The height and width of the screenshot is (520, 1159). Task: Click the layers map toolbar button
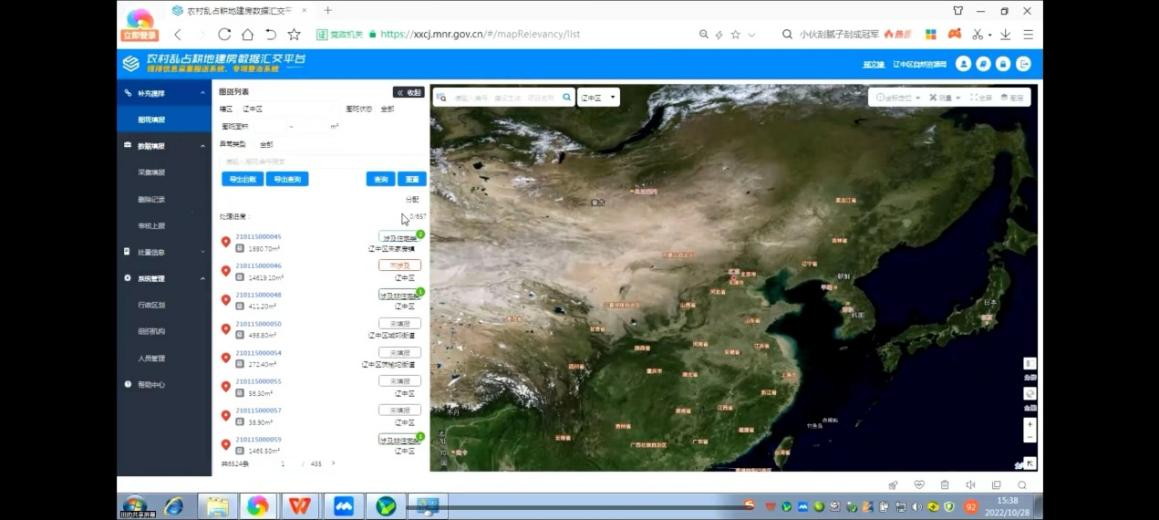[x=1012, y=98]
